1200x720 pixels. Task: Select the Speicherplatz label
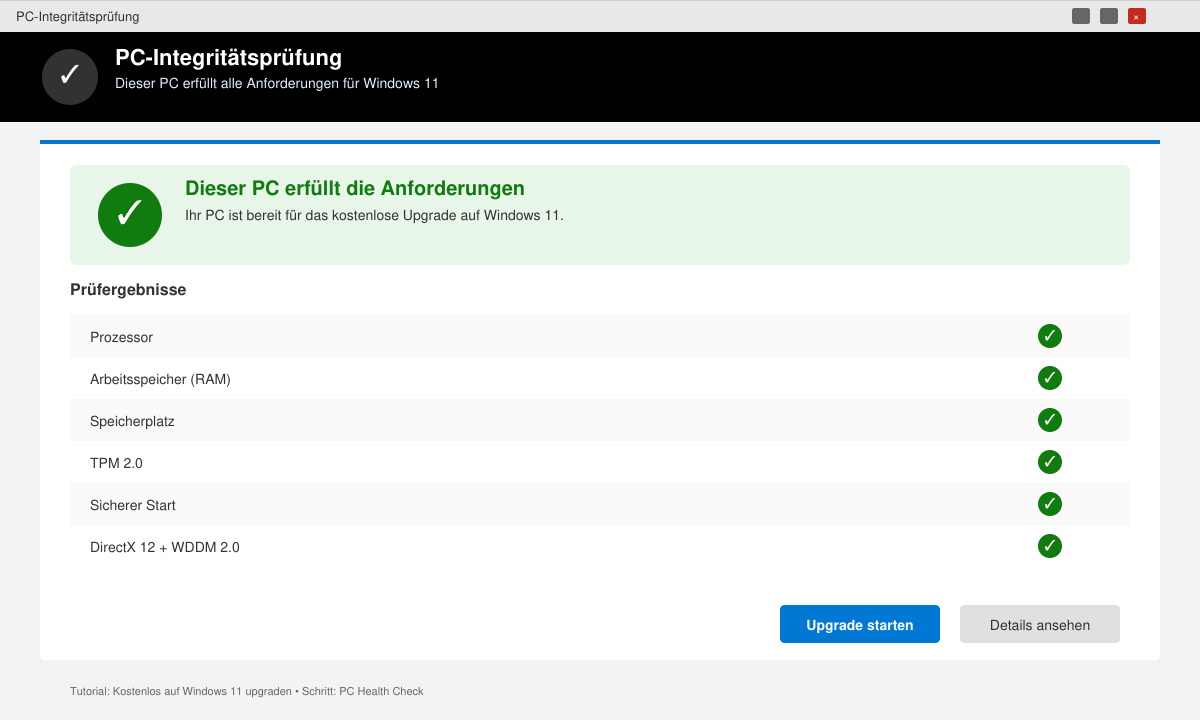pos(132,421)
